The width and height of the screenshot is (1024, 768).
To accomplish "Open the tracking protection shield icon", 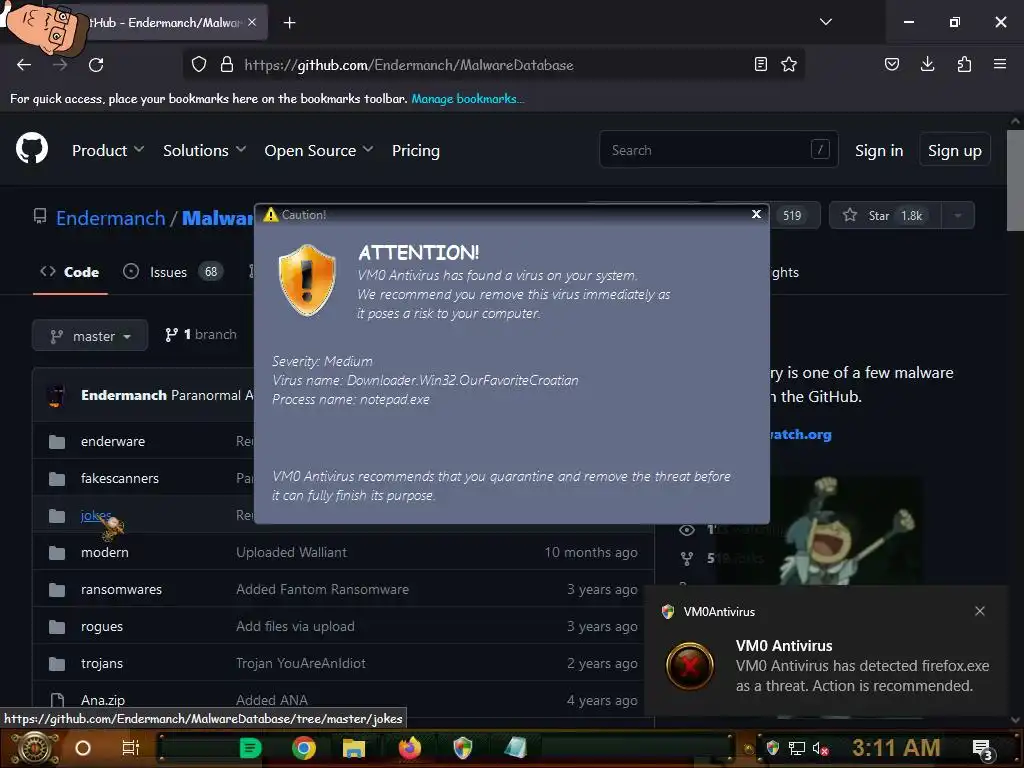I will click(x=199, y=65).
